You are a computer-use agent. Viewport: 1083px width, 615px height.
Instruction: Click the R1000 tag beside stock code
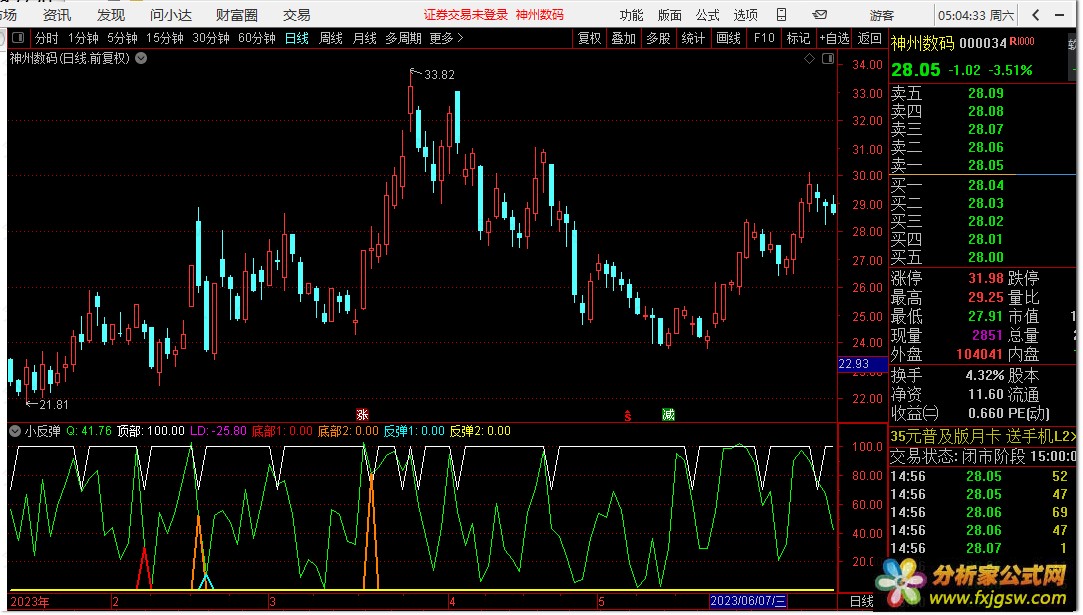[1022, 41]
